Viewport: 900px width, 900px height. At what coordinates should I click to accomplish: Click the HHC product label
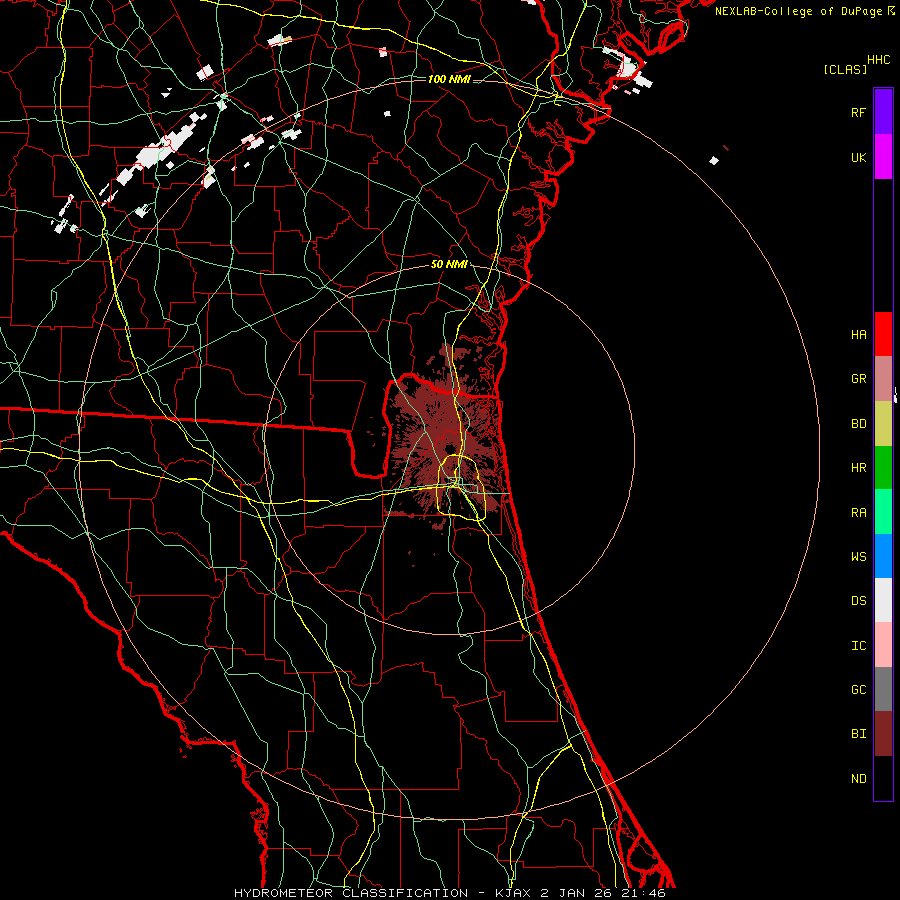(x=879, y=60)
